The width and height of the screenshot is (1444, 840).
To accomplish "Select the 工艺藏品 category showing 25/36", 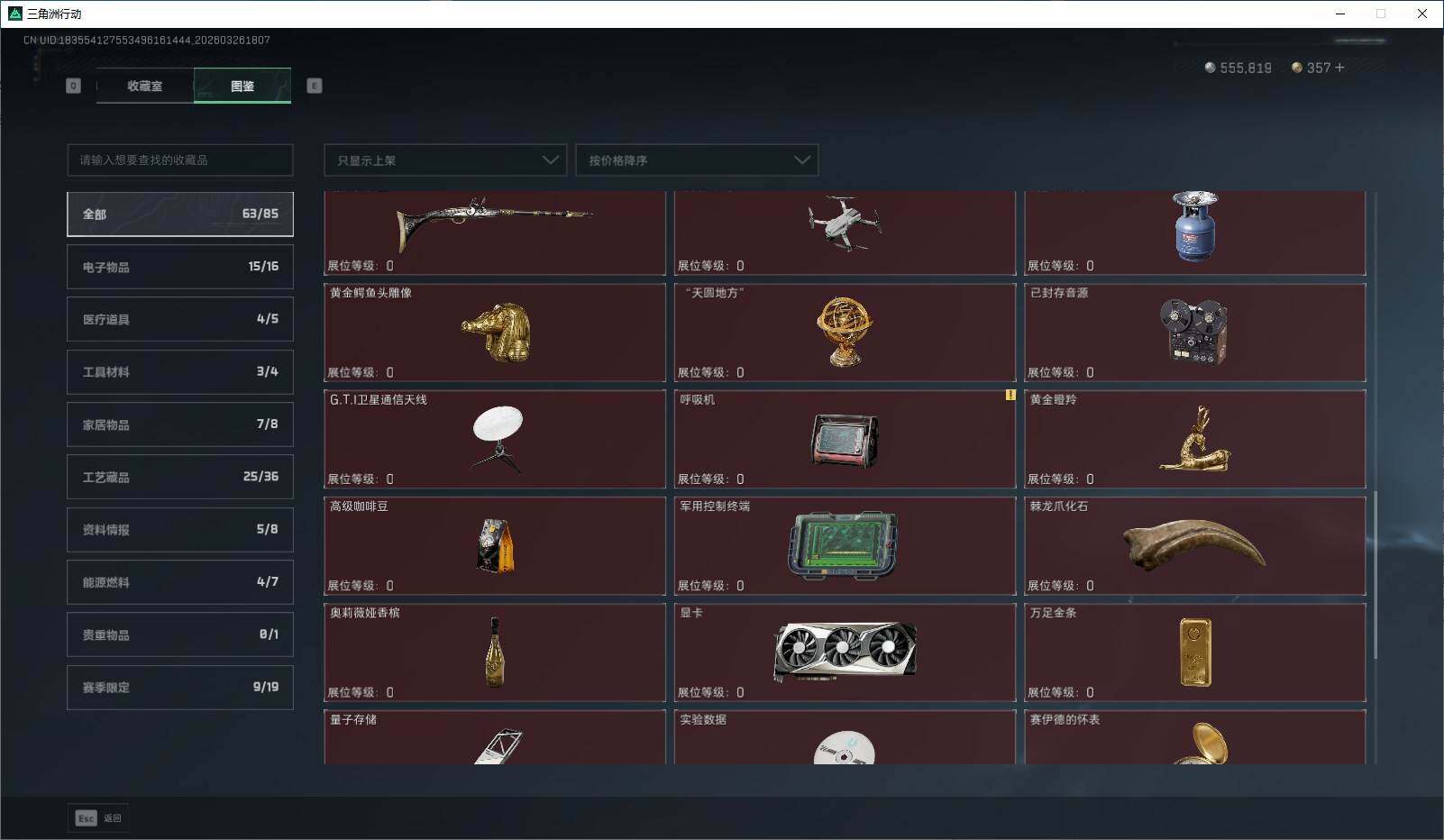I will [179, 477].
